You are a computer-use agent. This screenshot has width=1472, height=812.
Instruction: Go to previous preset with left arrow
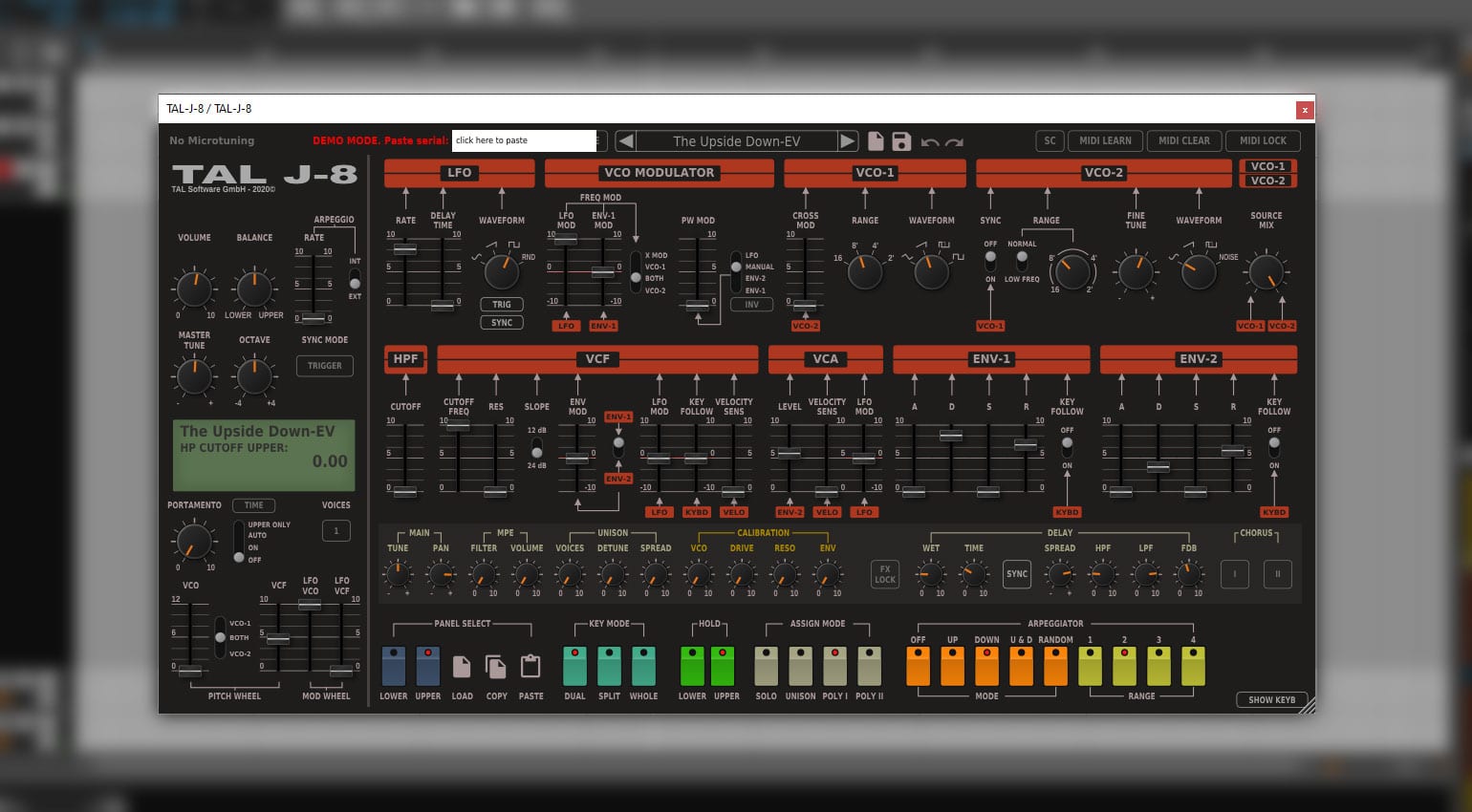tap(625, 141)
